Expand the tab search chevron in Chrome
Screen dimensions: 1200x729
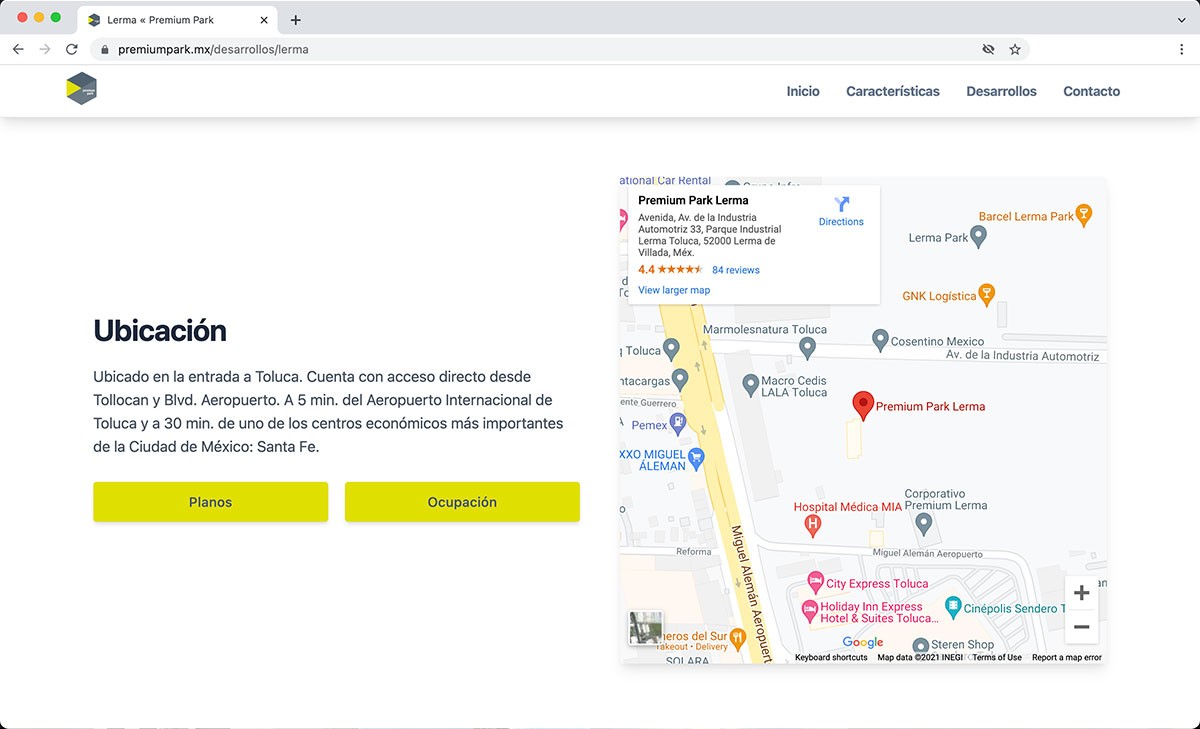click(x=1182, y=20)
